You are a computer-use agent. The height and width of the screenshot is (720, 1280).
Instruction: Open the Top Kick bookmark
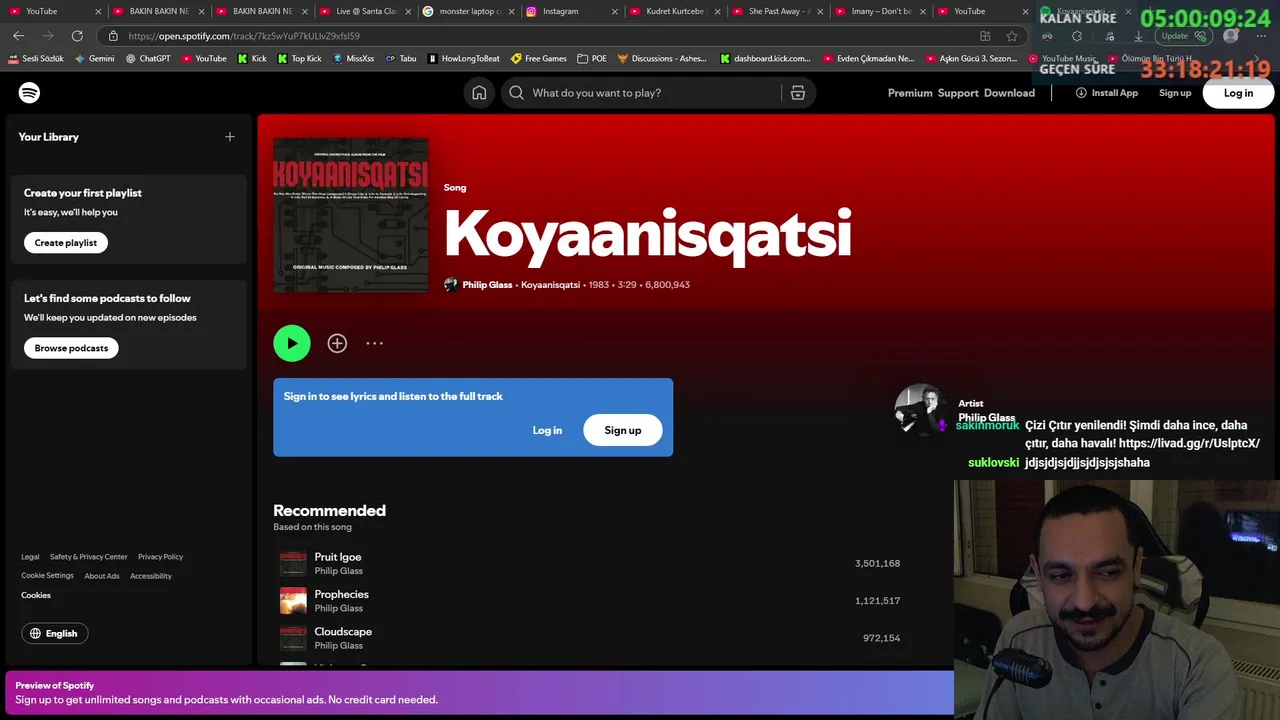[x=300, y=59]
